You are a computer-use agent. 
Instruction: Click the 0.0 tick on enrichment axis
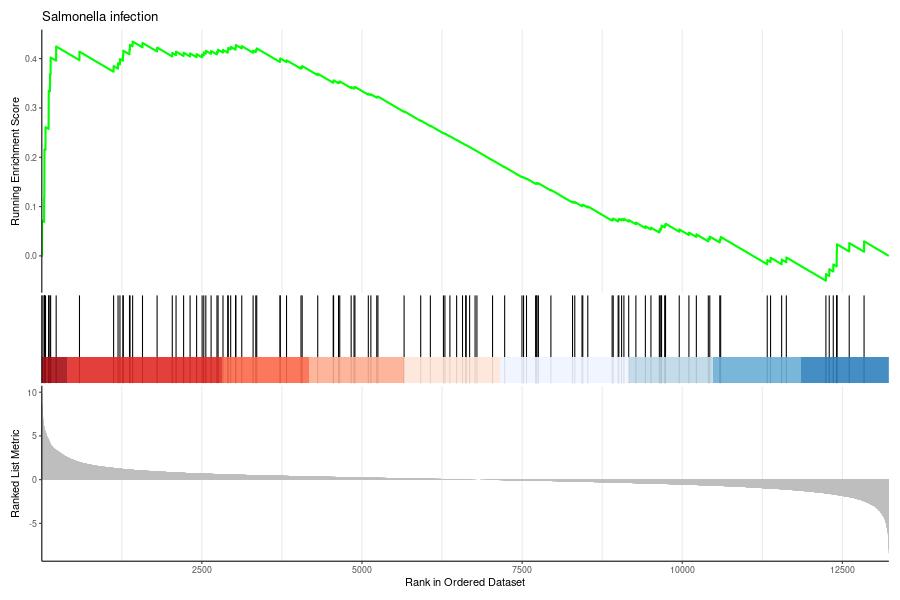31,256
